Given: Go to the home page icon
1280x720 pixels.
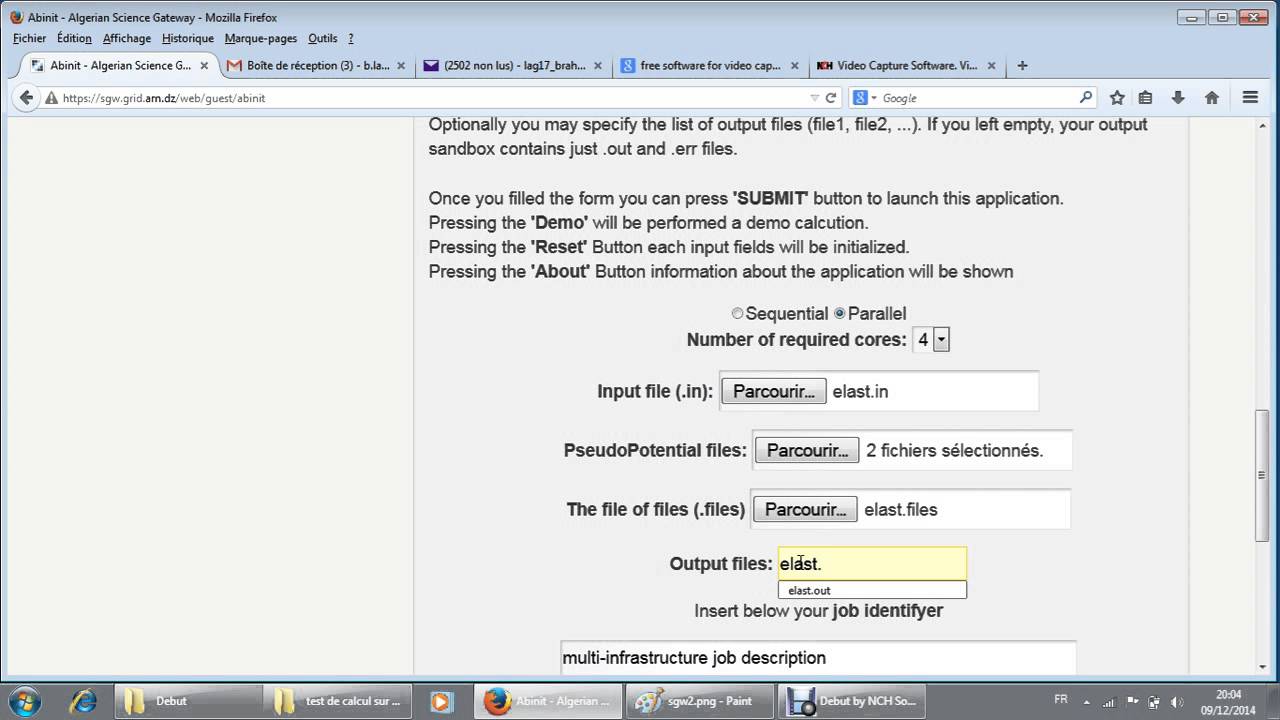Looking at the screenshot, I should pos(1211,98).
